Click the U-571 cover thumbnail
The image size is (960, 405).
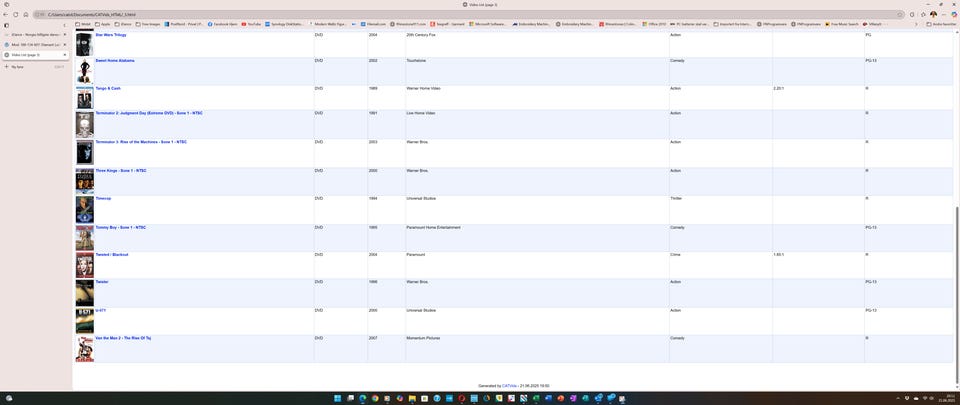tap(84, 321)
